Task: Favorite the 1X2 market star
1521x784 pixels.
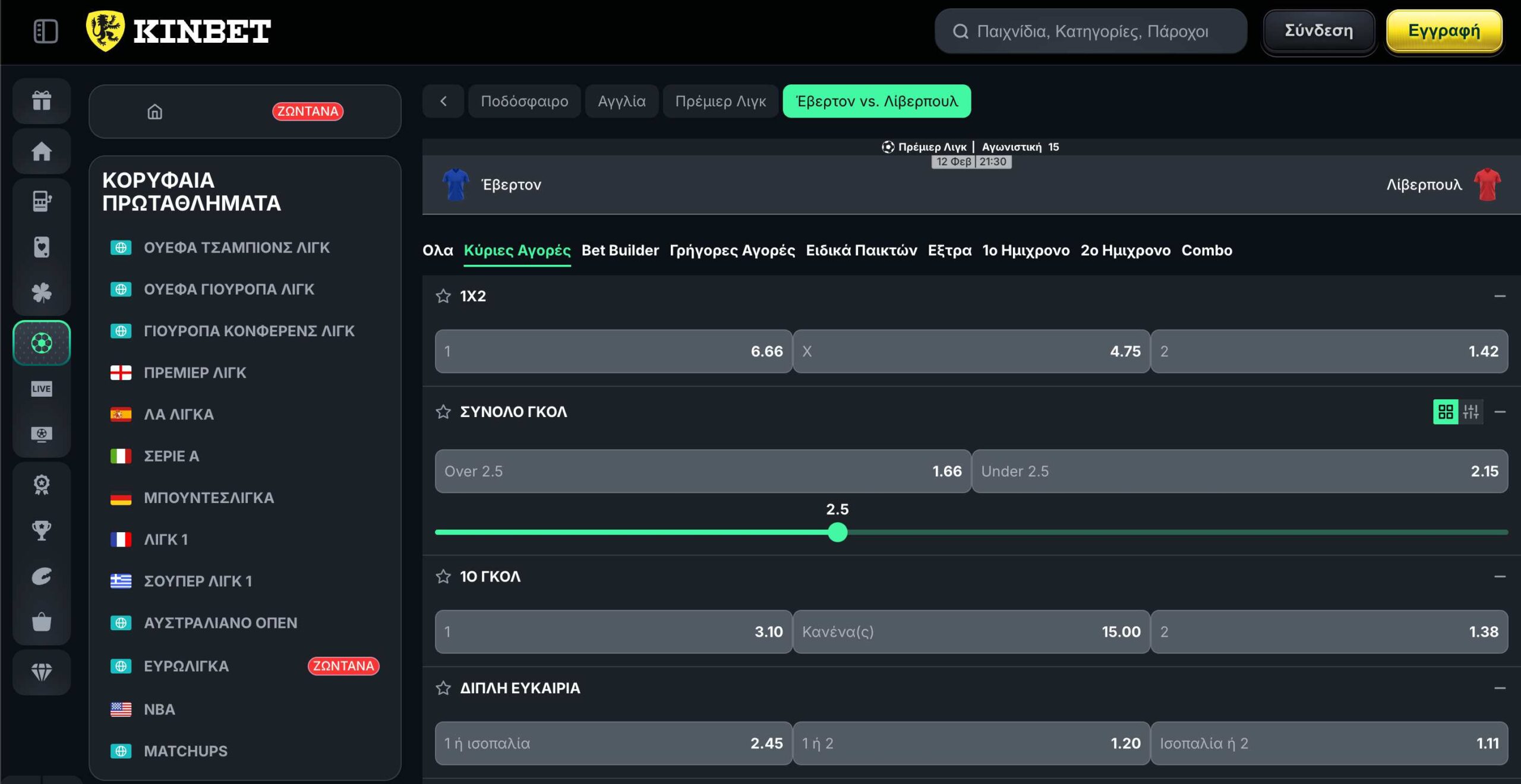Action: point(443,296)
